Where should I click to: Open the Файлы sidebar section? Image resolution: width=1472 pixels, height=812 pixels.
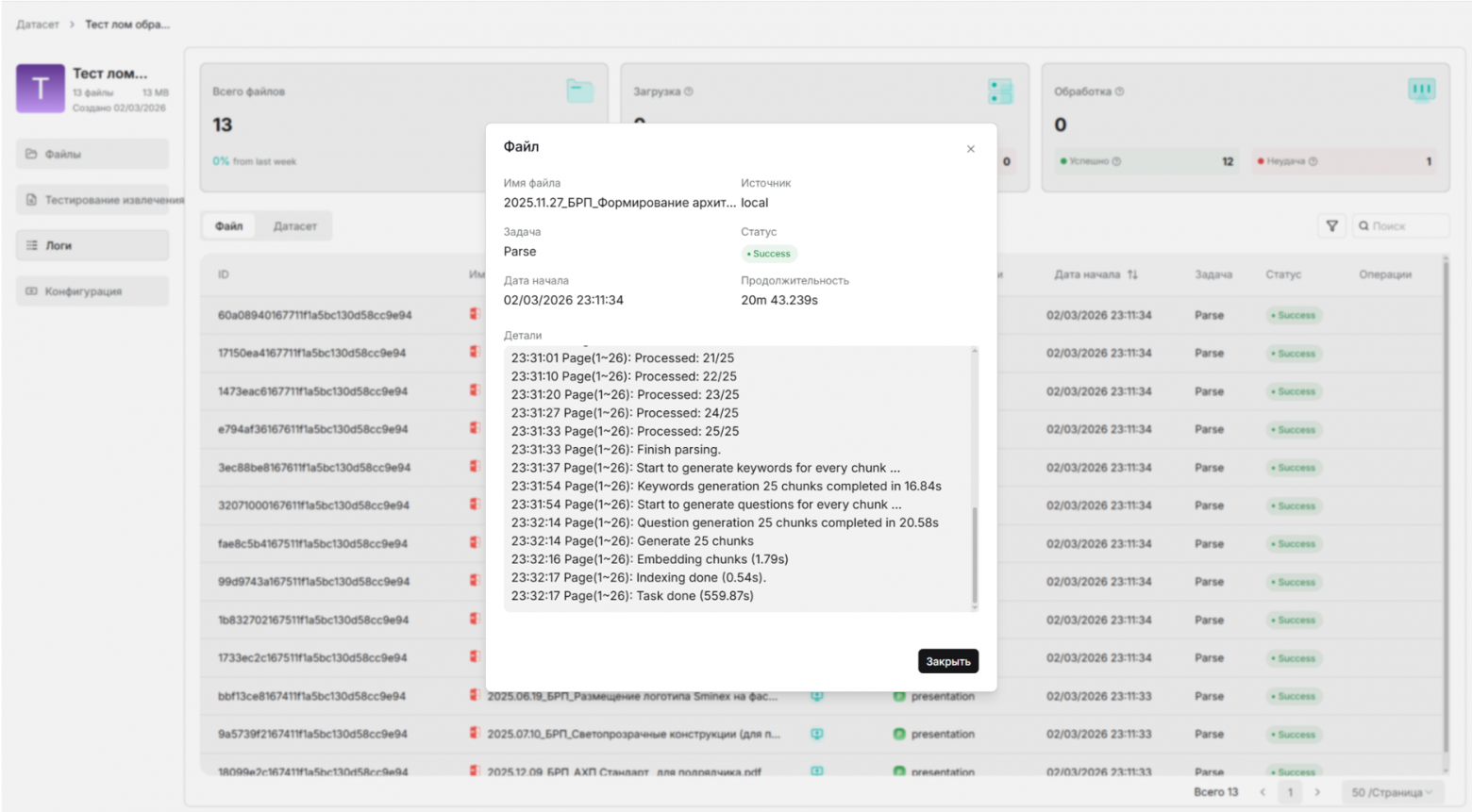pyautogui.click(x=92, y=154)
